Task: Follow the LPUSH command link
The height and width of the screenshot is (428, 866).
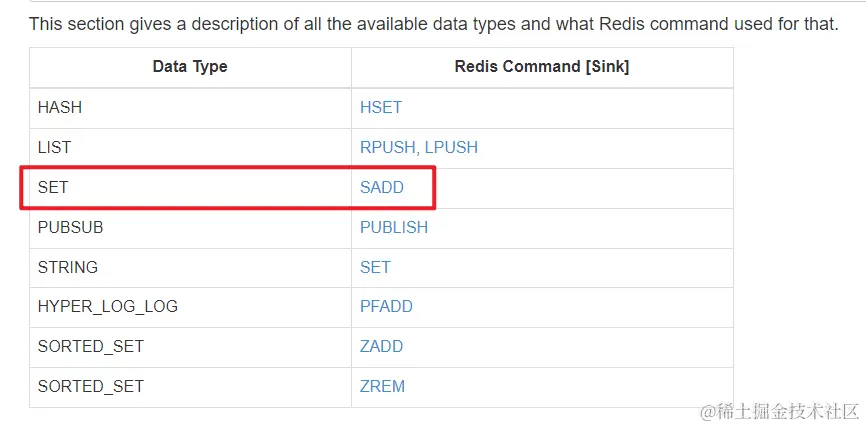Action: tap(451, 147)
